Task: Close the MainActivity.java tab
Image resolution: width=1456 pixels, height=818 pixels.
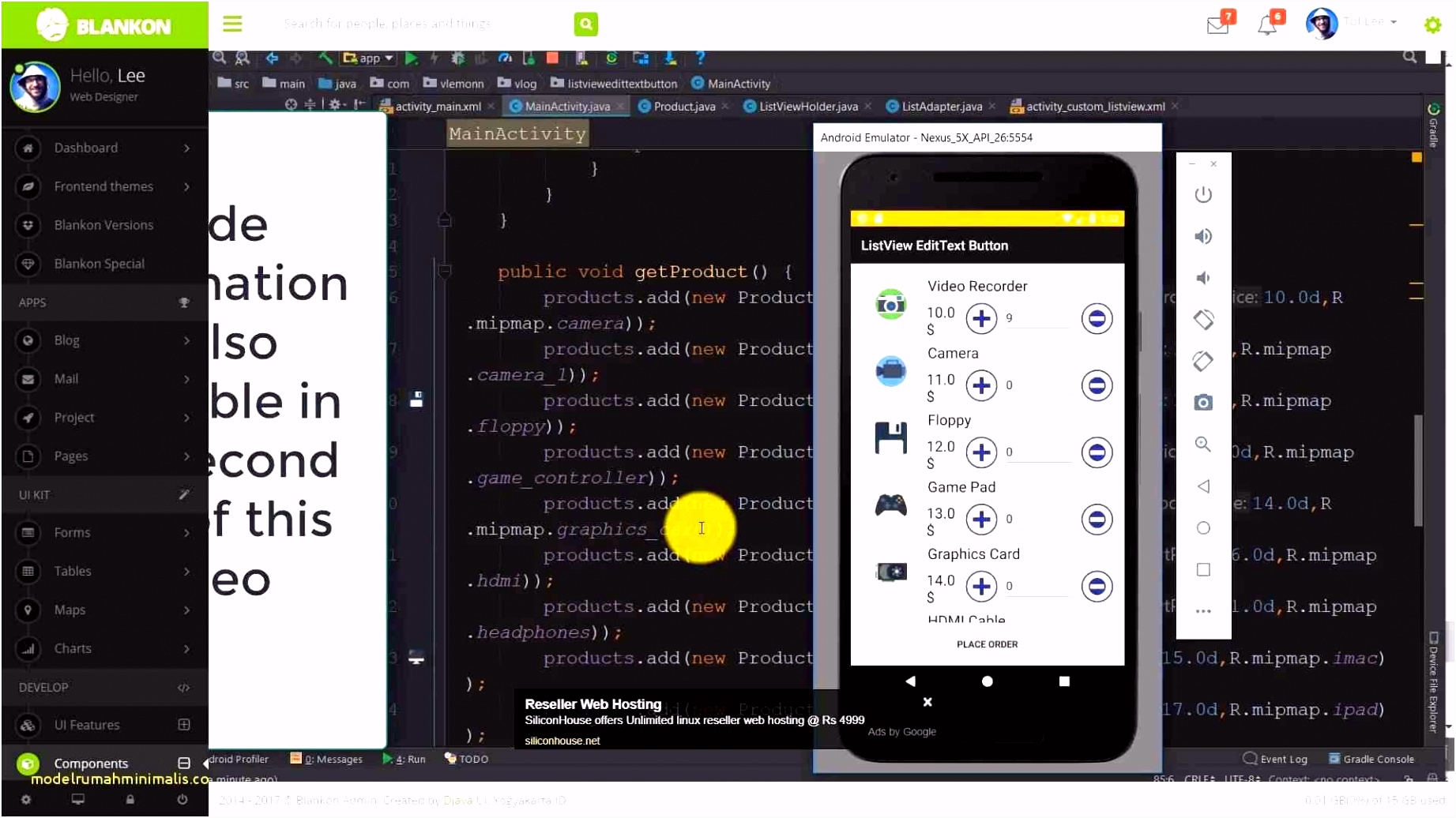Action: click(x=621, y=107)
